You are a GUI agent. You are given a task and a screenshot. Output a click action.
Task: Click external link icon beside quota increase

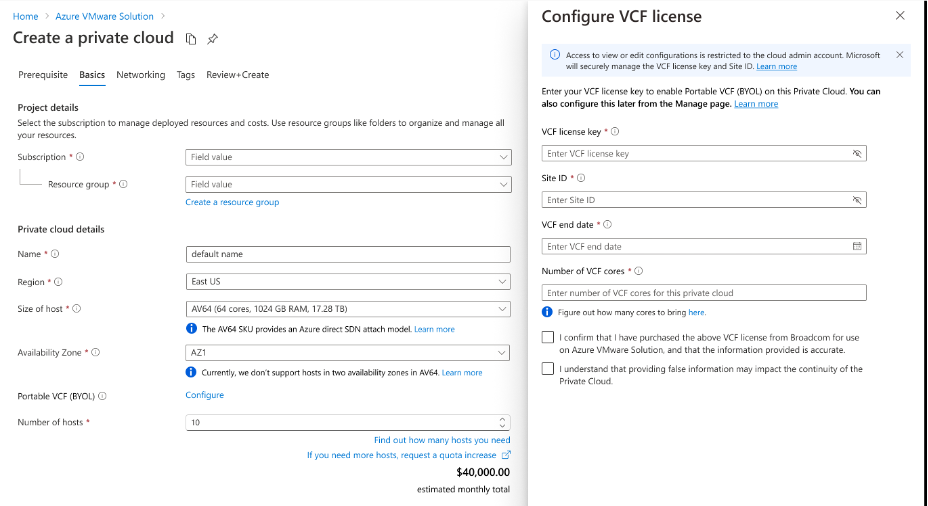tap(506, 455)
